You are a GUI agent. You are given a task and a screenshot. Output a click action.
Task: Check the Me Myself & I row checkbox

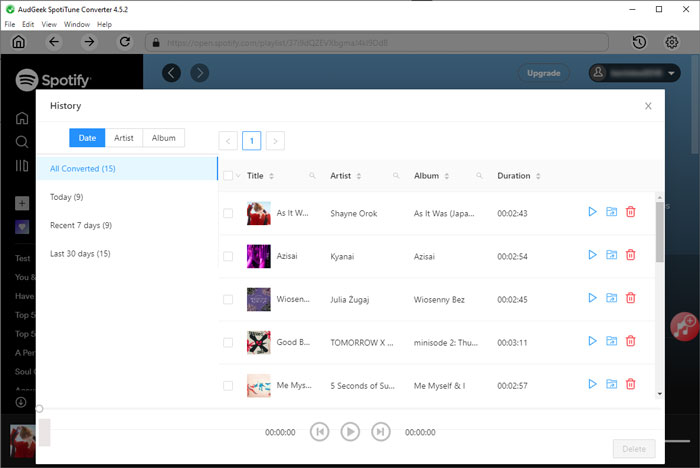pos(228,385)
